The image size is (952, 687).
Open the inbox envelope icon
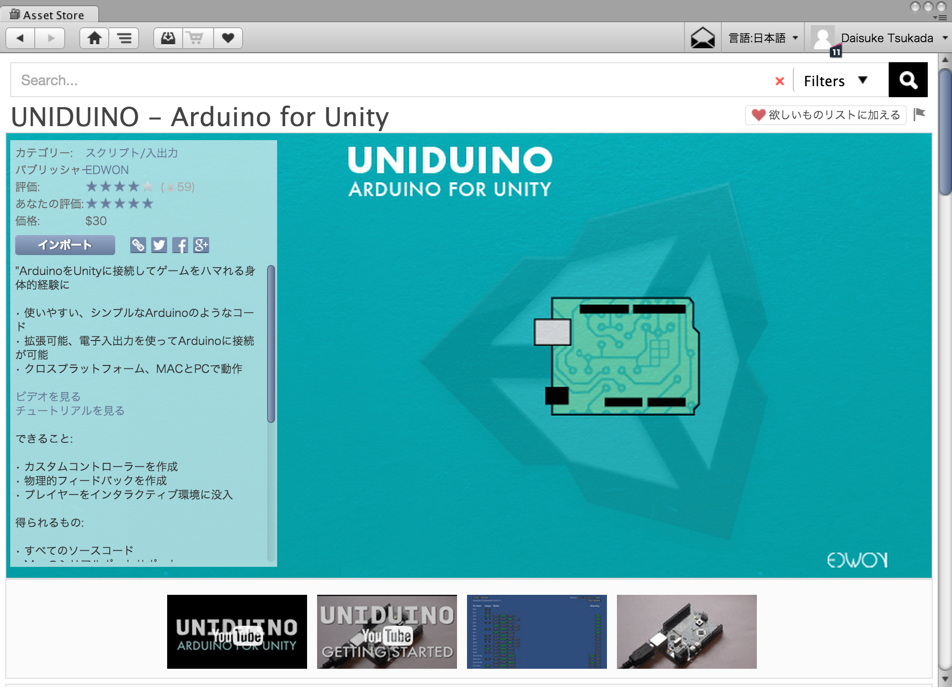coord(702,38)
